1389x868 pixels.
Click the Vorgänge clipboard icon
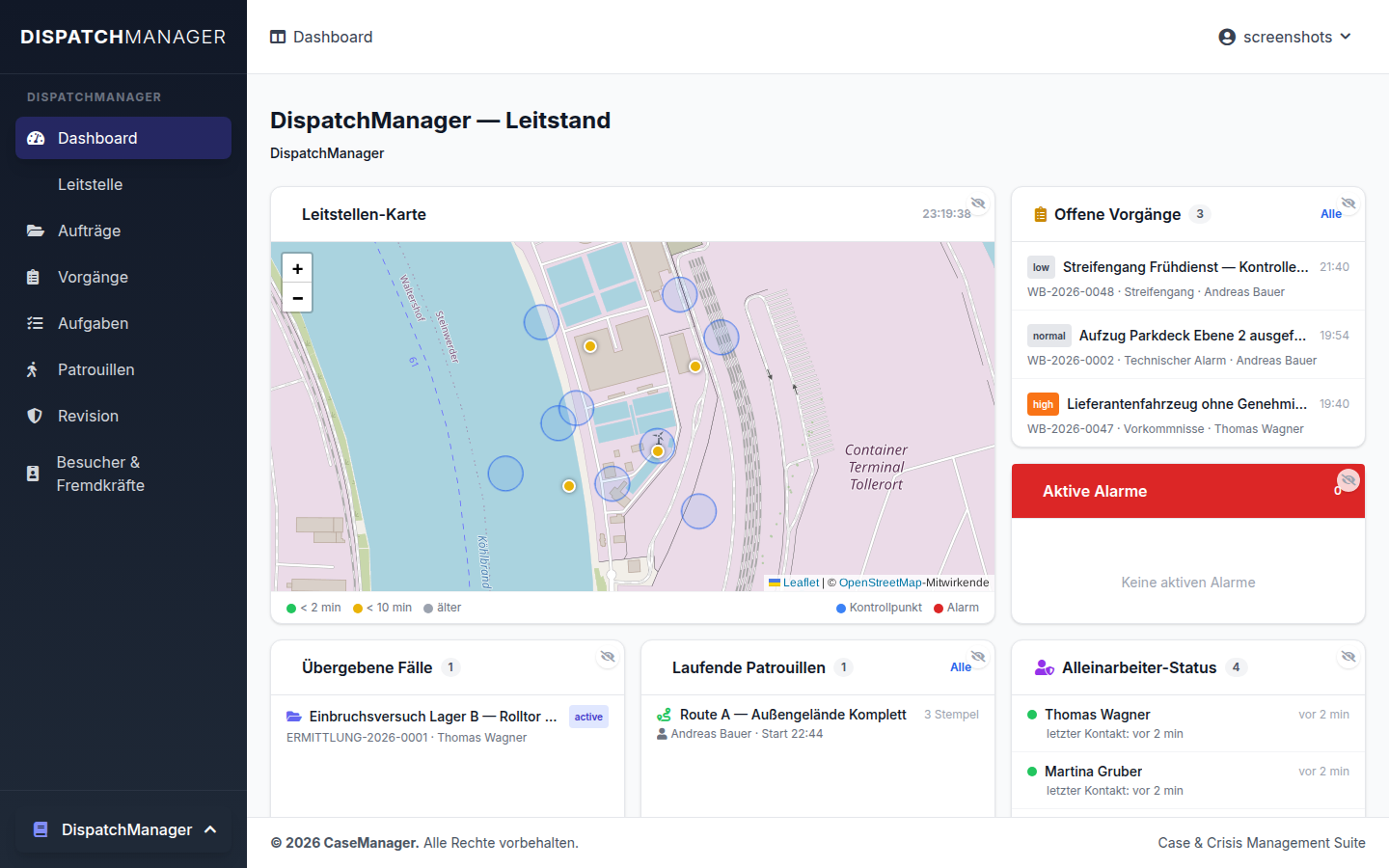point(34,277)
